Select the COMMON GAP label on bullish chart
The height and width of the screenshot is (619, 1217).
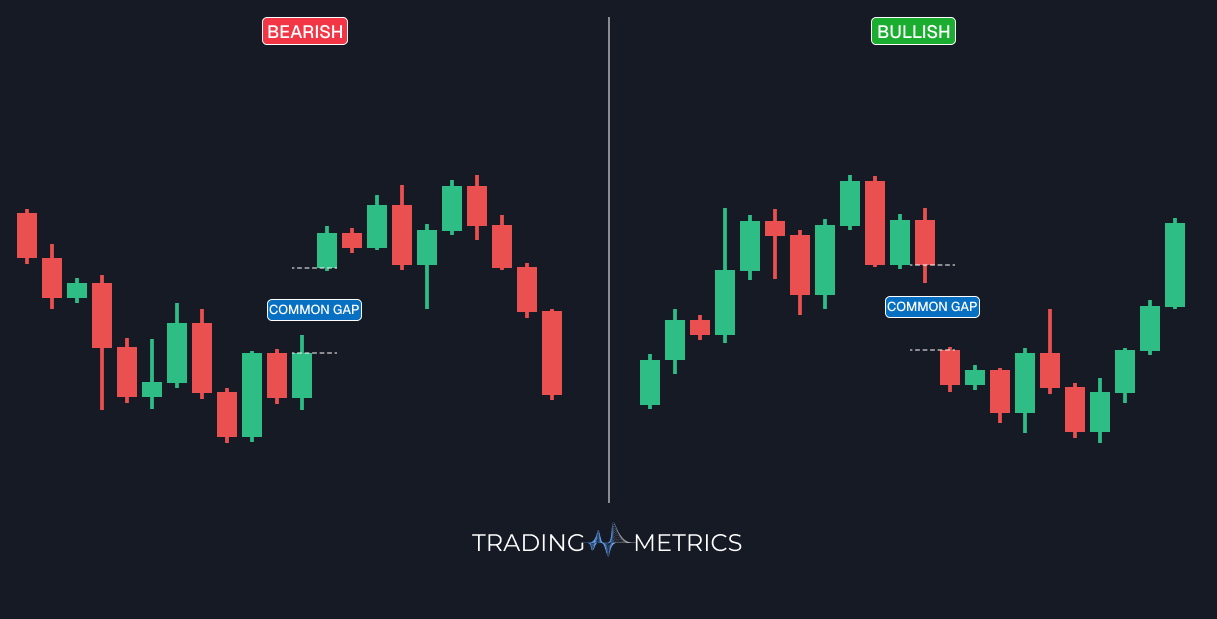coord(932,307)
